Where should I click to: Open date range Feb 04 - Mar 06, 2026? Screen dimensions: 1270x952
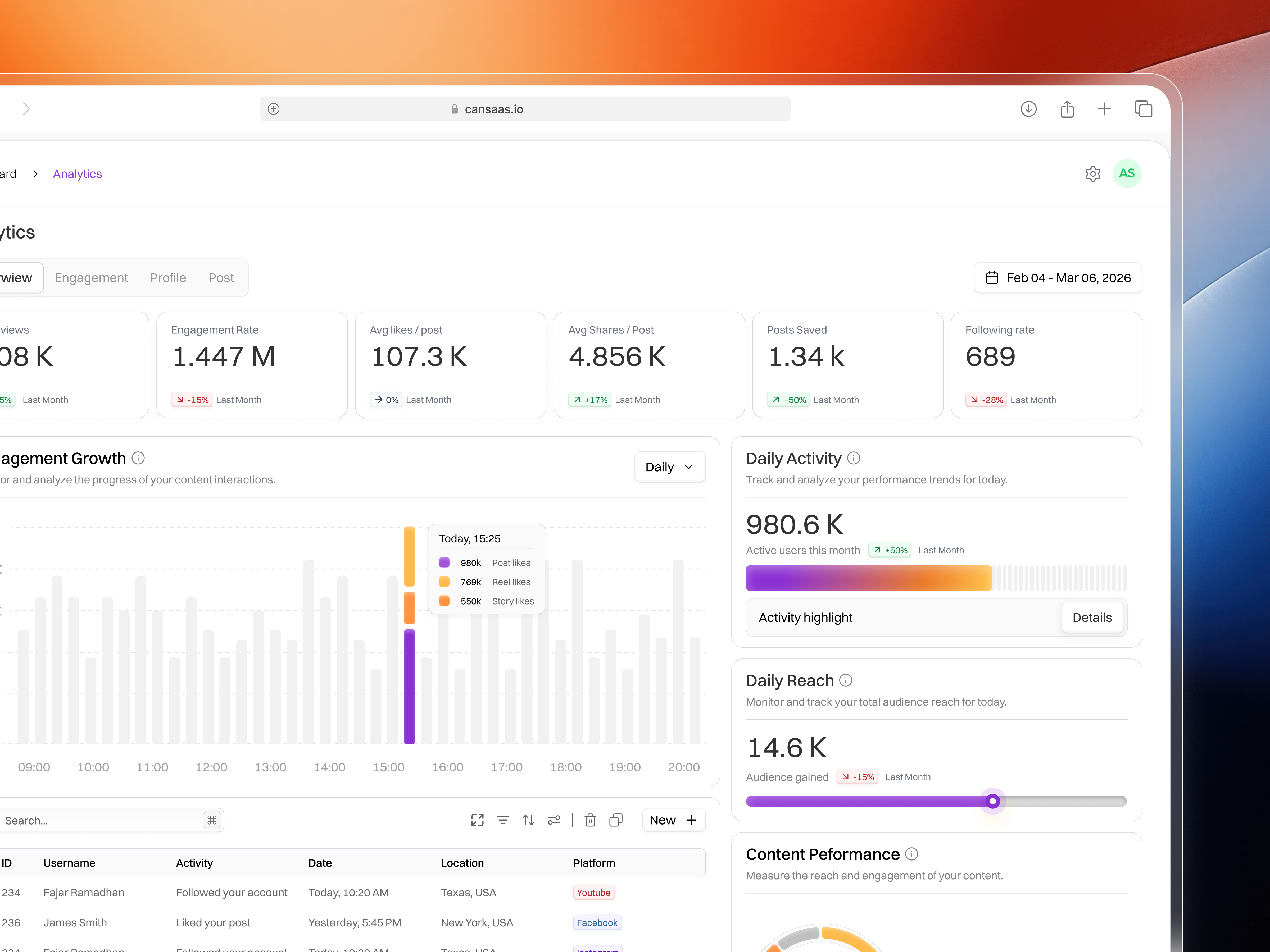tap(1058, 278)
